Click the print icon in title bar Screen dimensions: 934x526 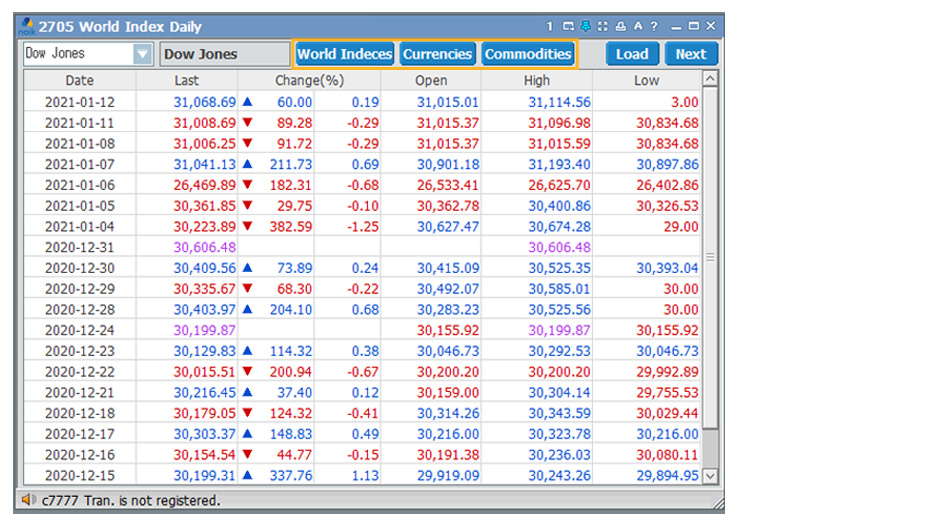(x=620, y=26)
